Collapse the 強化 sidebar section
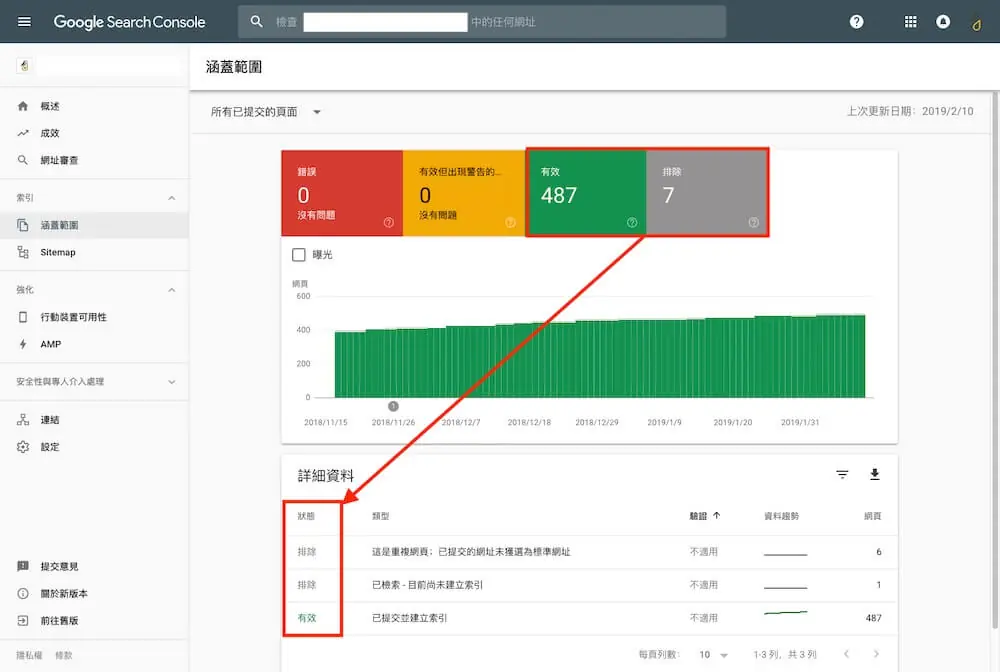The image size is (1000, 672). pyautogui.click(x=172, y=290)
